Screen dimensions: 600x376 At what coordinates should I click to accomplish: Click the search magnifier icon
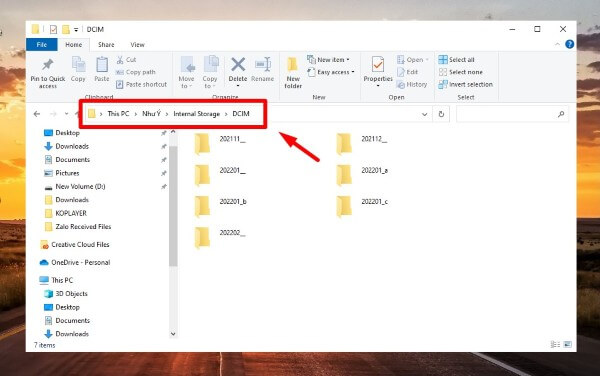(x=561, y=114)
